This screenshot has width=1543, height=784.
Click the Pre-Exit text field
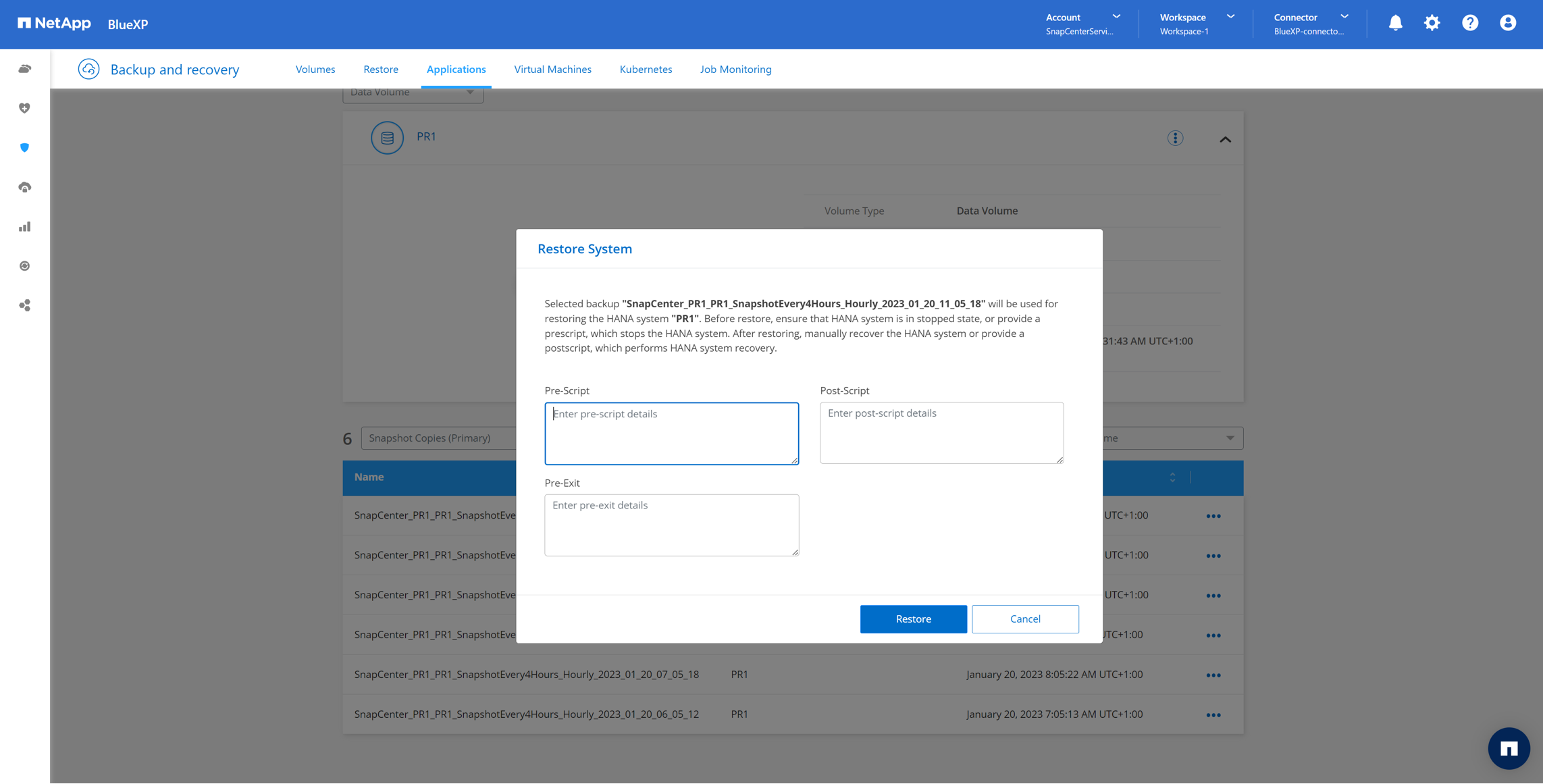tap(671, 525)
